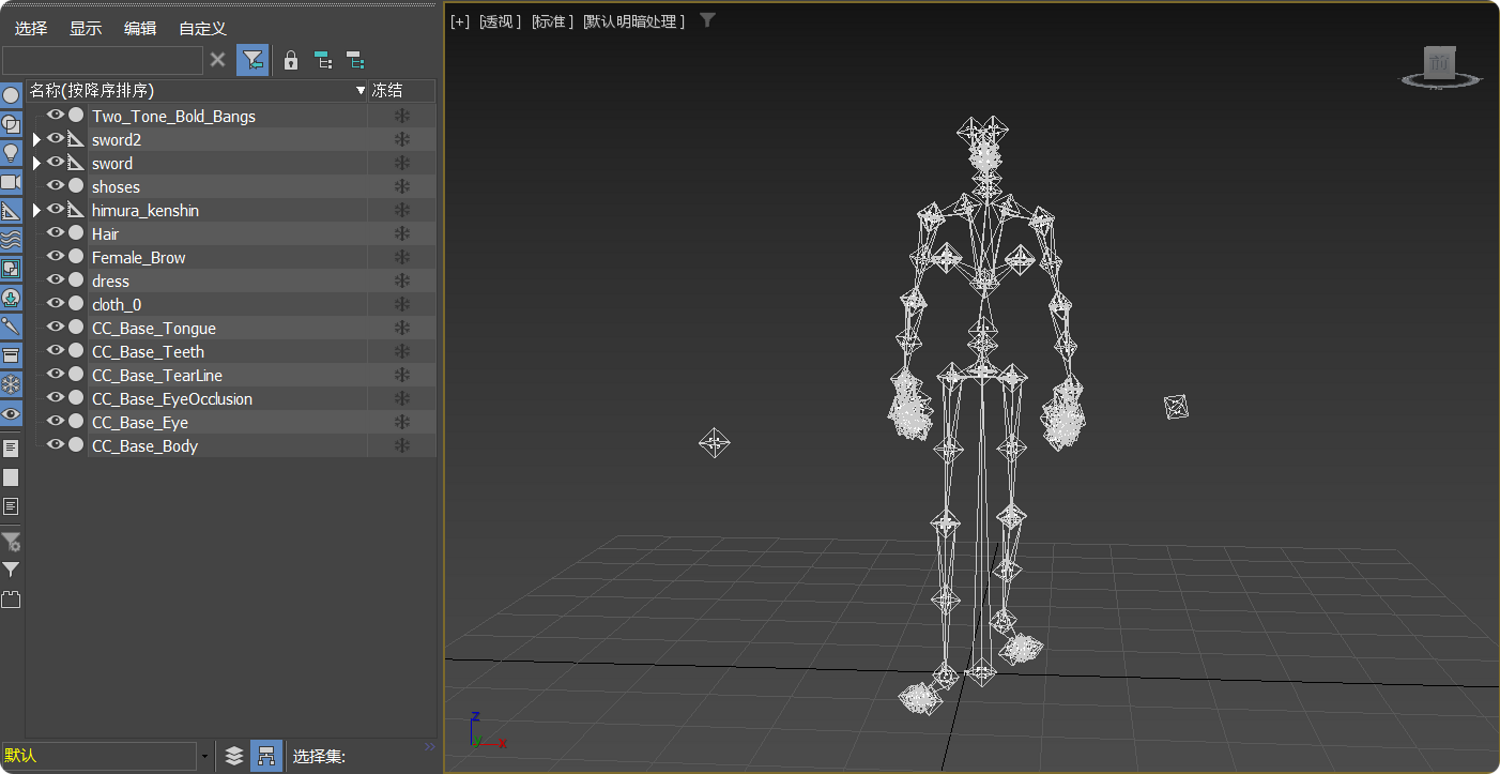Screen dimensions: 1500x774
Task: Toggle visibility of the dress object
Action: [x=55, y=280]
